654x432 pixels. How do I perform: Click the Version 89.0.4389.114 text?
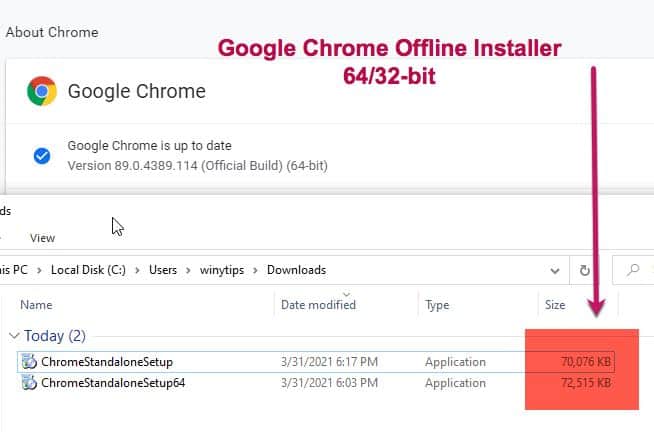(197, 166)
